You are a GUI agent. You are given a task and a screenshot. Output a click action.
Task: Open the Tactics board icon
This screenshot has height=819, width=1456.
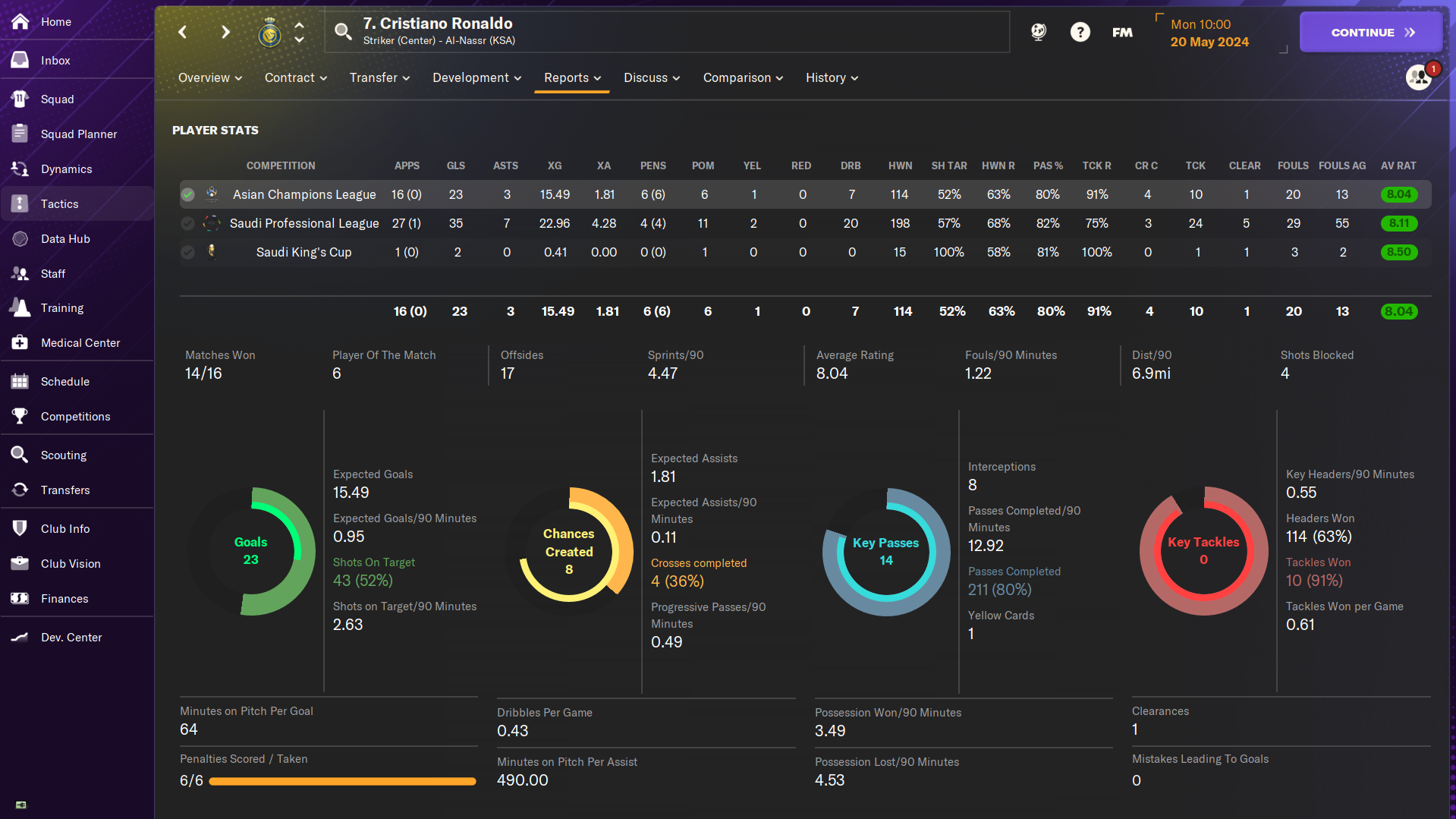coord(20,203)
